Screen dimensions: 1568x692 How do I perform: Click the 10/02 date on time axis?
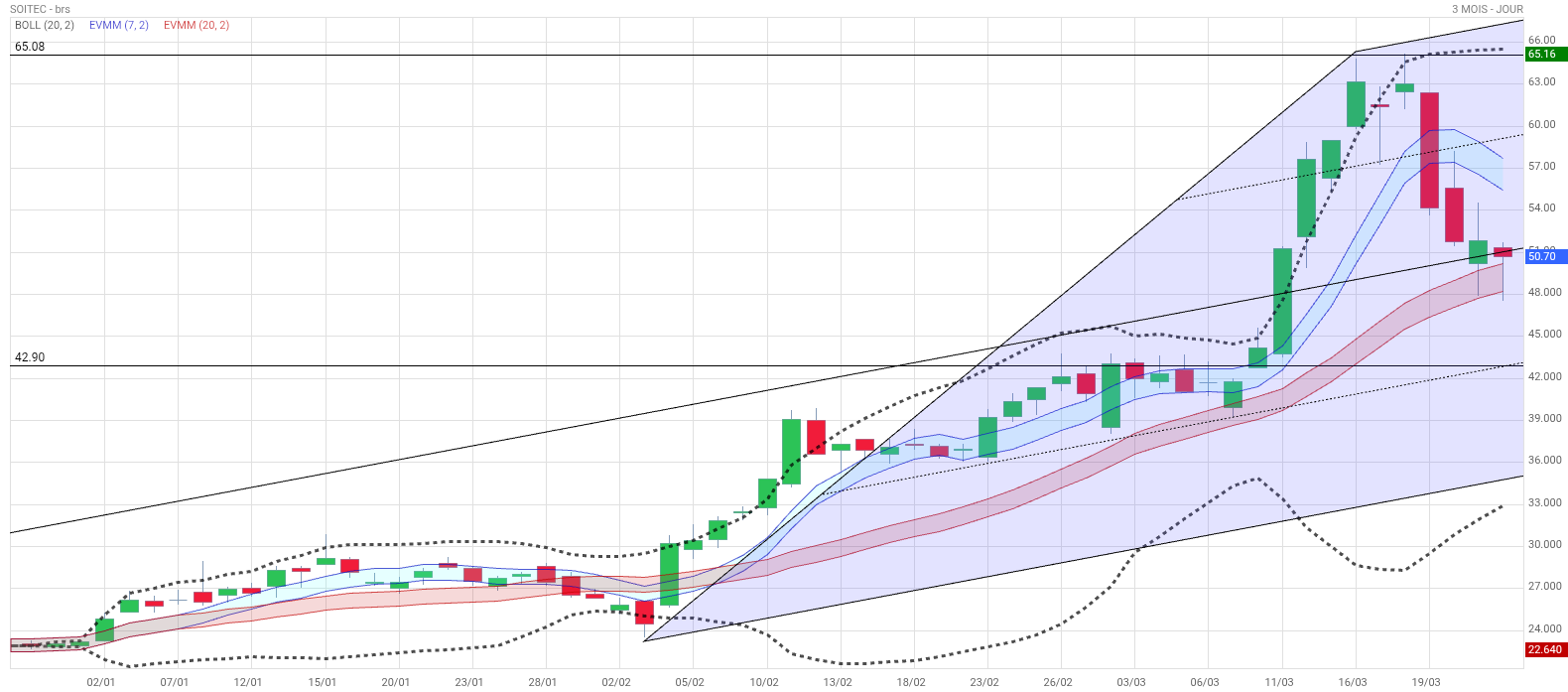[x=764, y=683]
